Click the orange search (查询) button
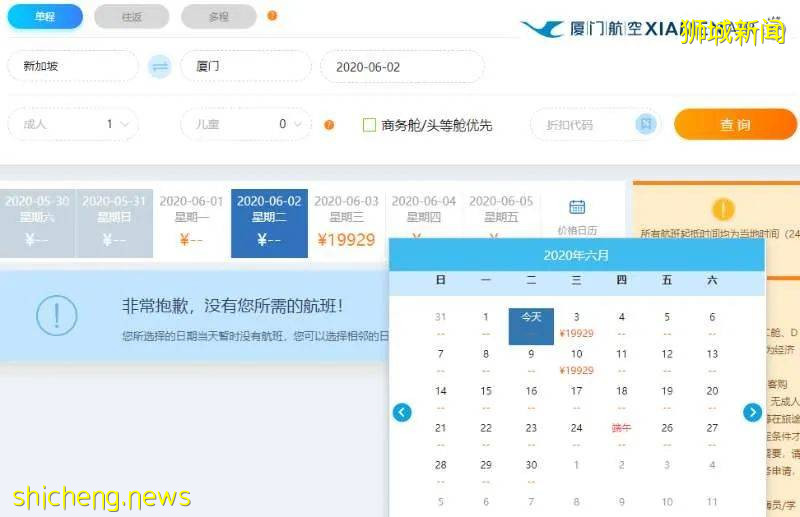 [x=735, y=124]
